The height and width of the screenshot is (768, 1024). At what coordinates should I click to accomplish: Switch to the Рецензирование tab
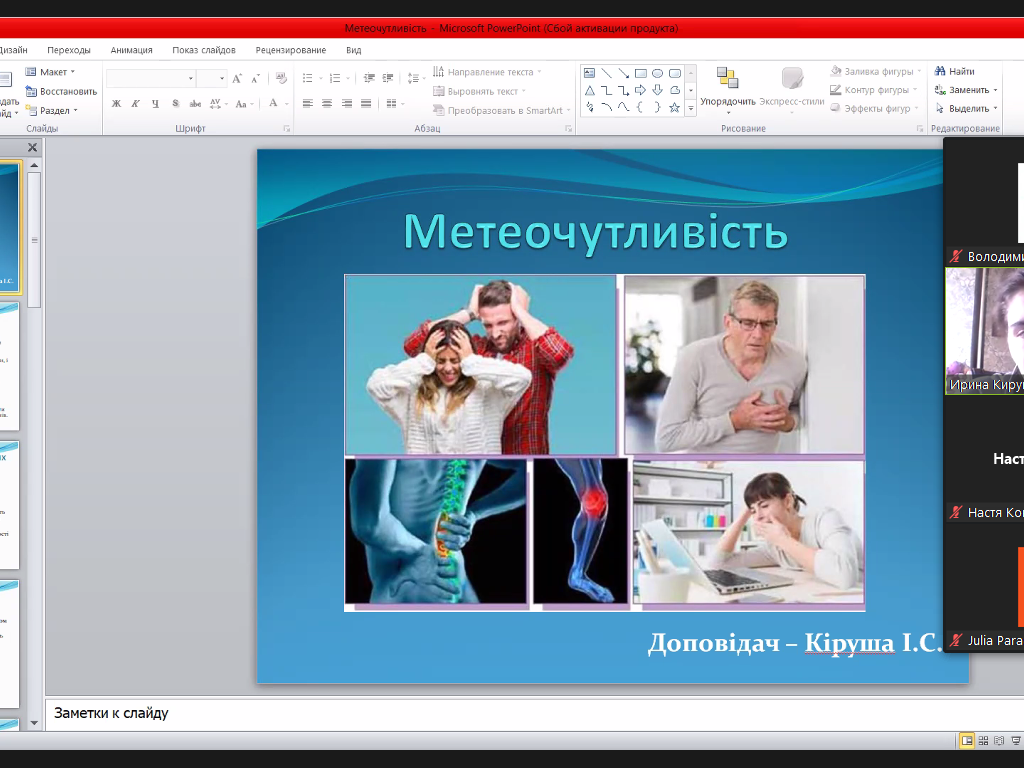(291, 50)
